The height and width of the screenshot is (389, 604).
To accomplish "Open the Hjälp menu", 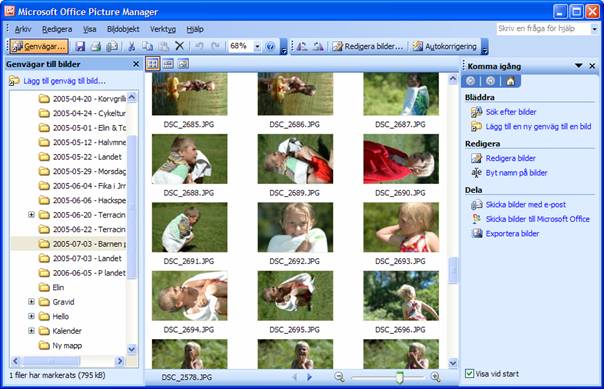I will tap(195, 29).
